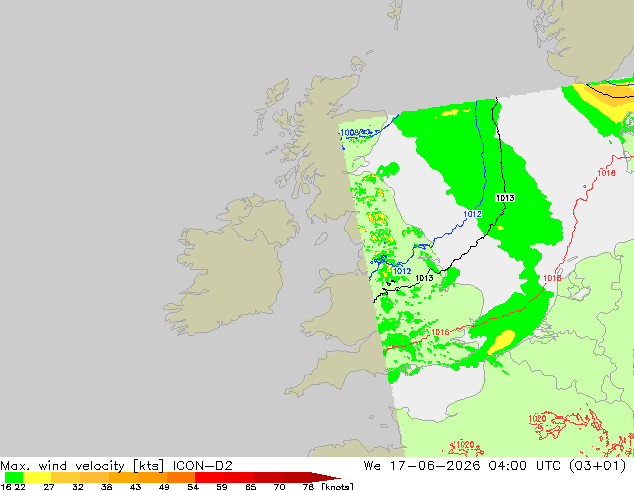Screen dimensions: 634x490
Task: Click the red '1020' label at the bottom edge
Action: (465, 445)
